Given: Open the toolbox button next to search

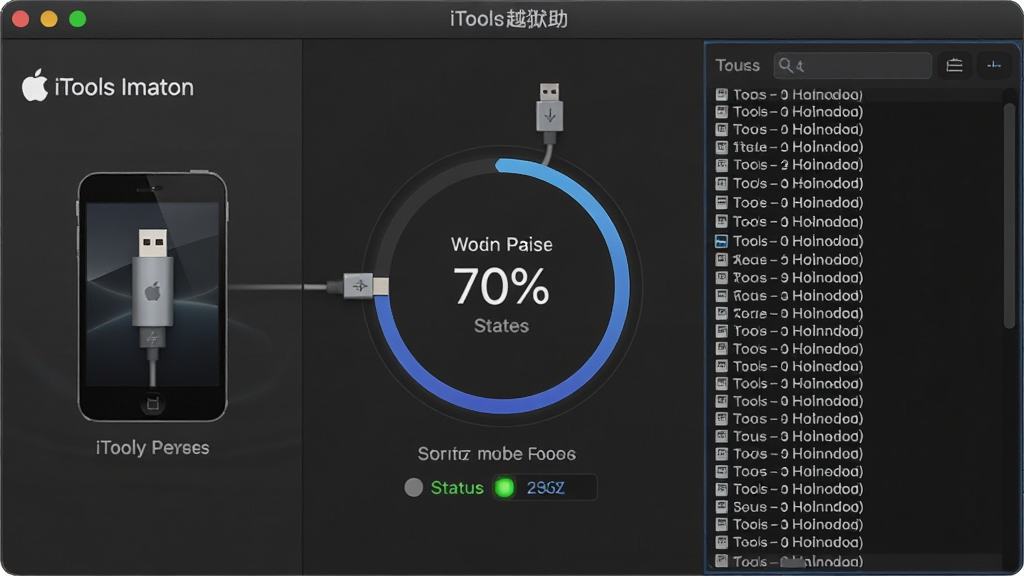Looking at the screenshot, I should click(954, 65).
